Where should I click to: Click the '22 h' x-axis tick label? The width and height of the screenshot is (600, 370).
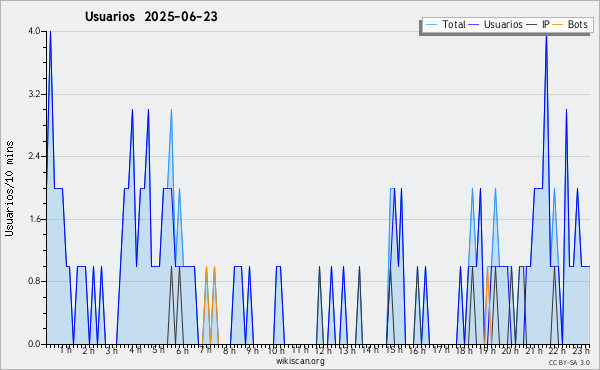coord(557,351)
